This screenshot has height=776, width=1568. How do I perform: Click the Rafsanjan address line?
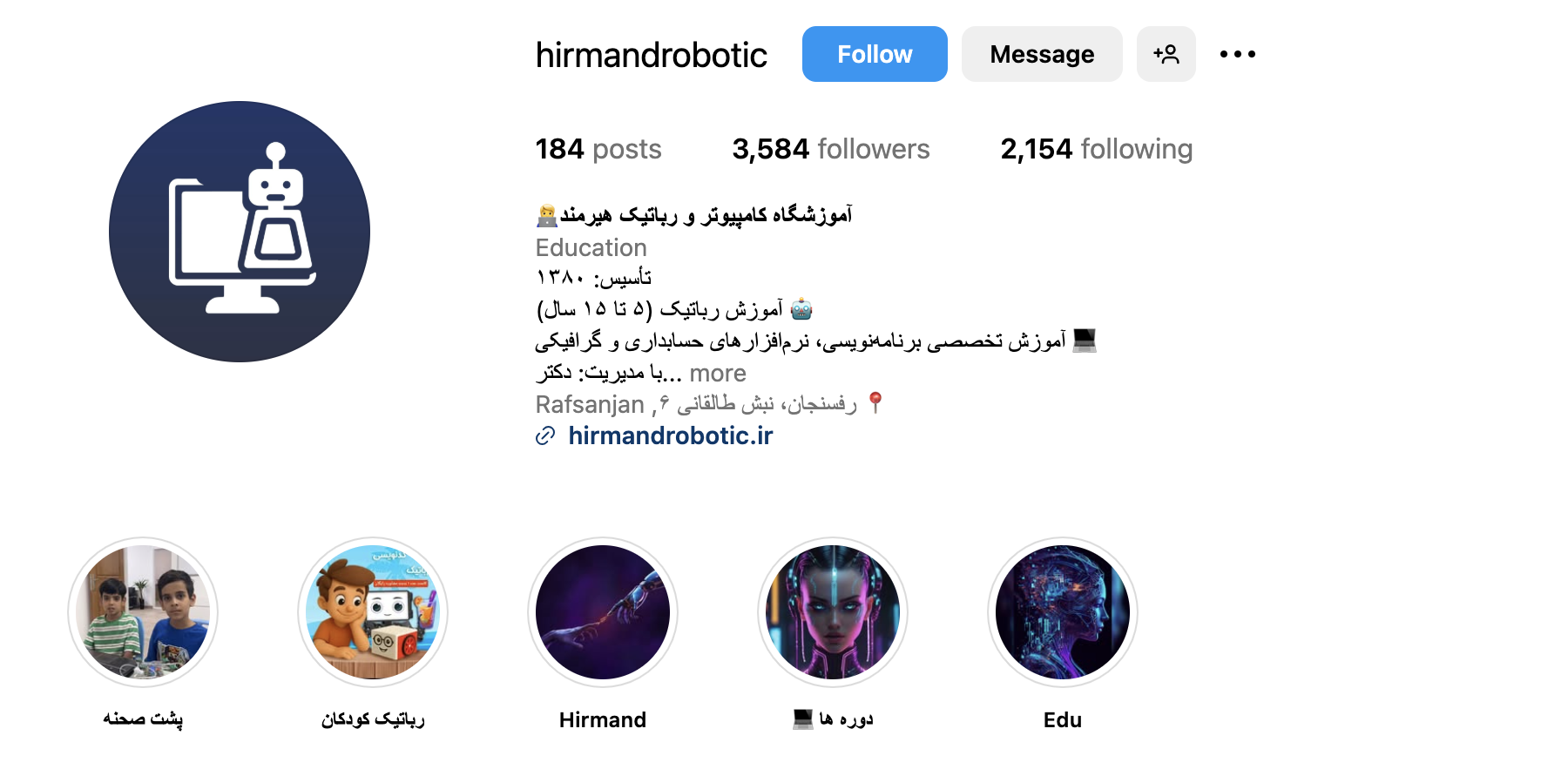710,404
